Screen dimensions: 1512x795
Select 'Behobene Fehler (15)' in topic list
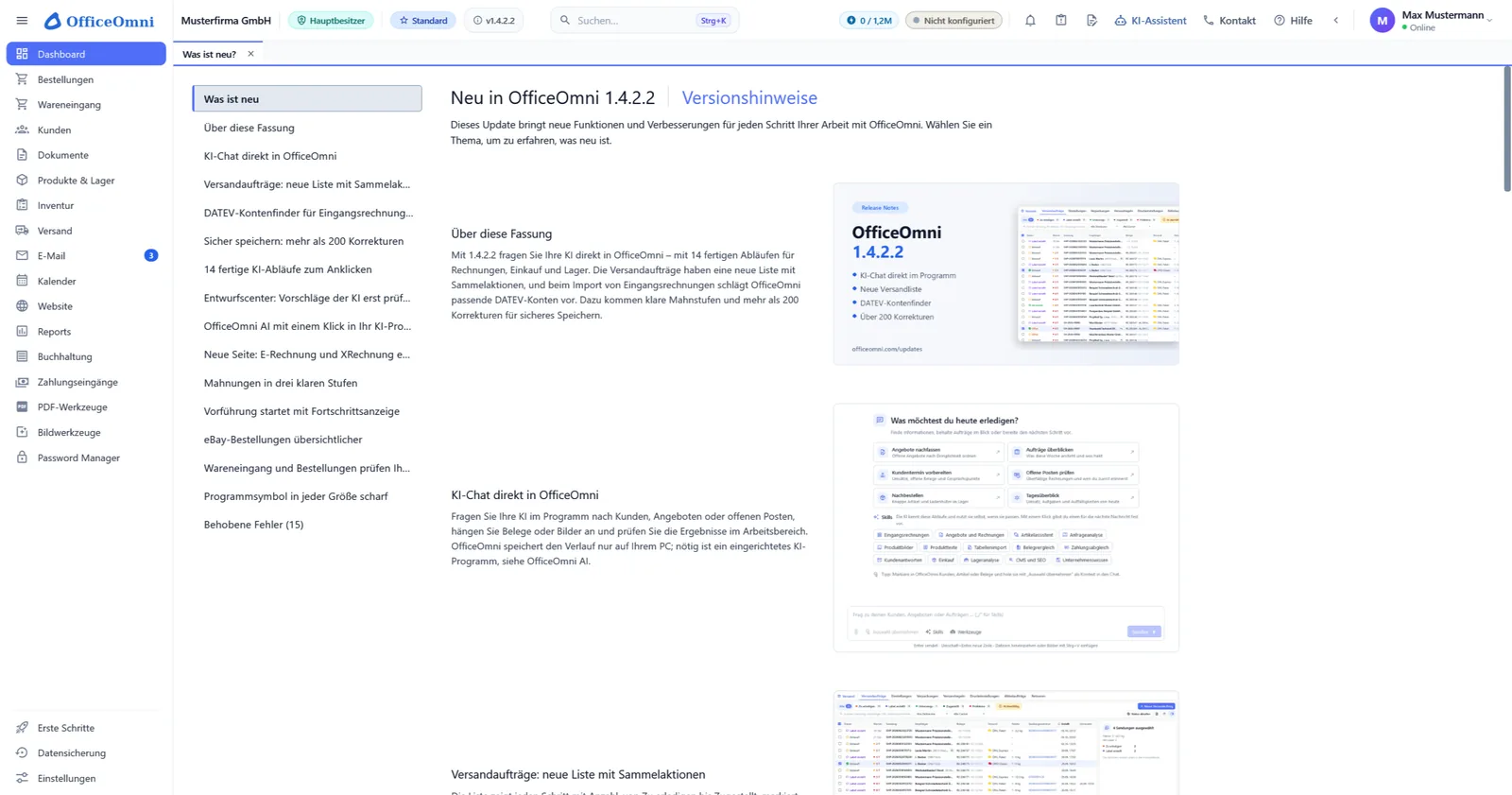[307, 525]
